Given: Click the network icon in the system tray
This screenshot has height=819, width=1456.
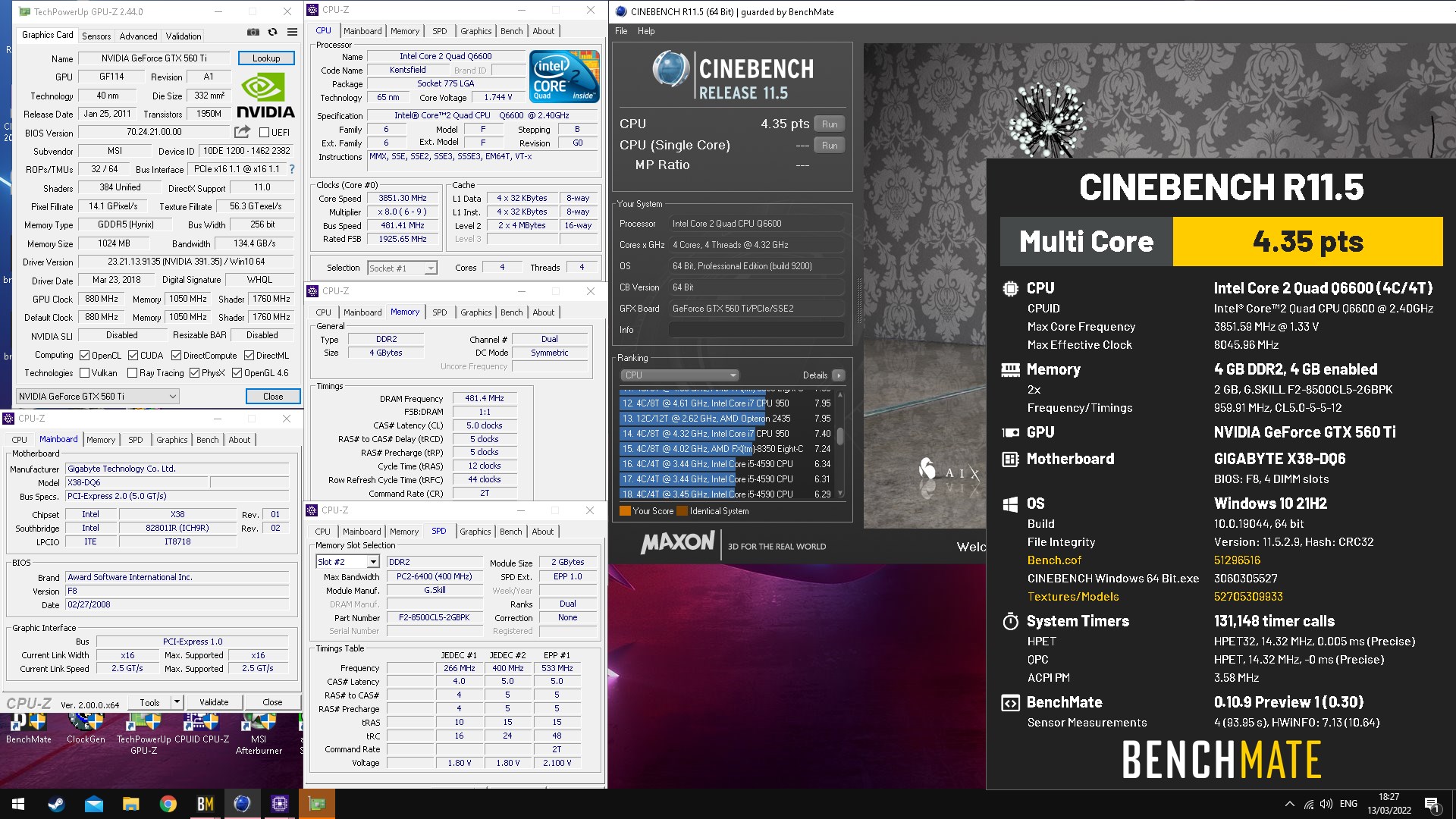Looking at the screenshot, I should pos(1309,804).
